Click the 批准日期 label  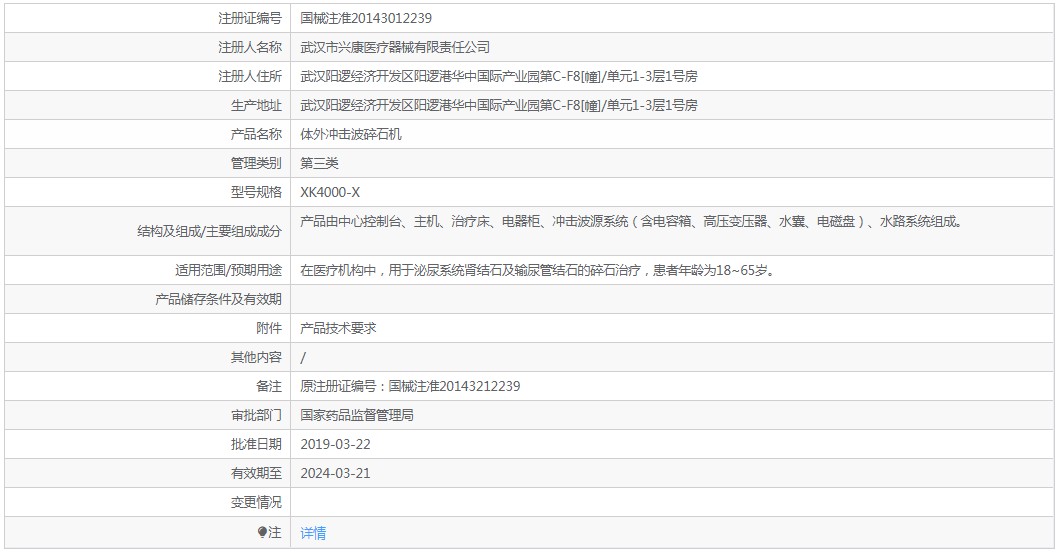pos(257,445)
